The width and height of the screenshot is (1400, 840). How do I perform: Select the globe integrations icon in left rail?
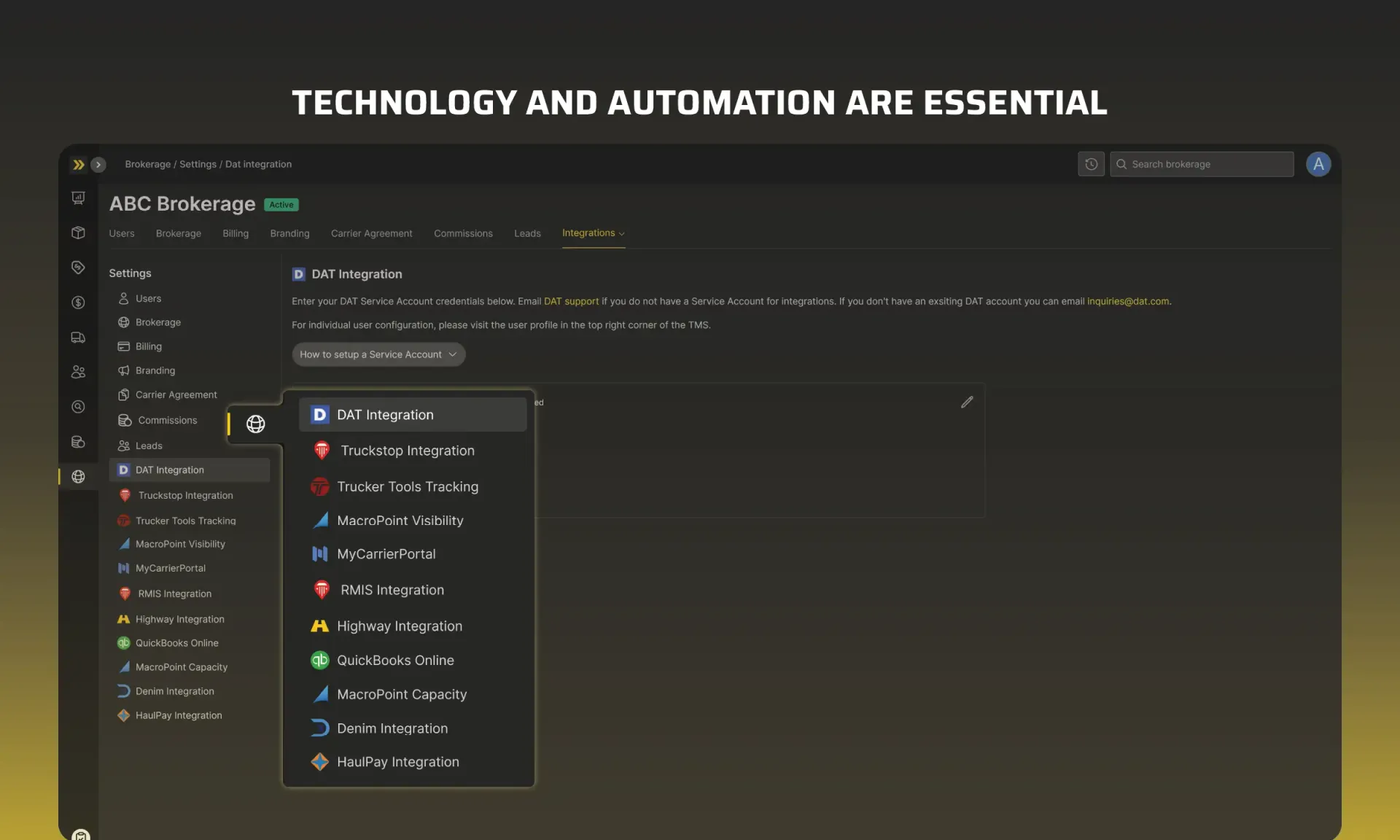[78, 477]
